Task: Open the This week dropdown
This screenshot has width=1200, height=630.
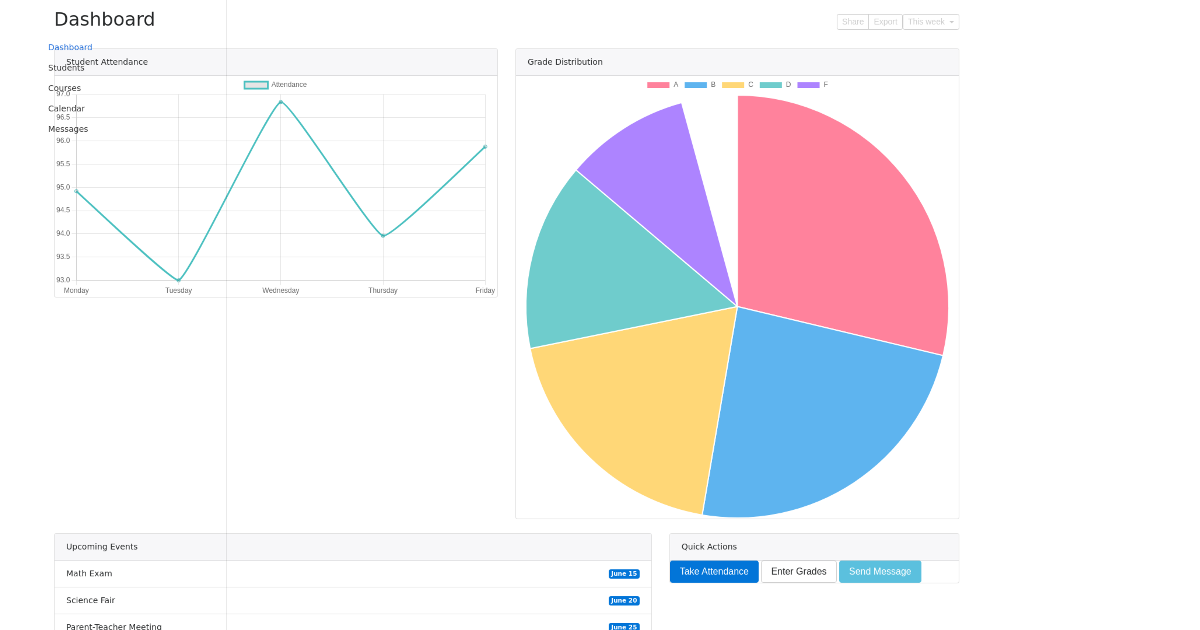Action: tap(930, 21)
